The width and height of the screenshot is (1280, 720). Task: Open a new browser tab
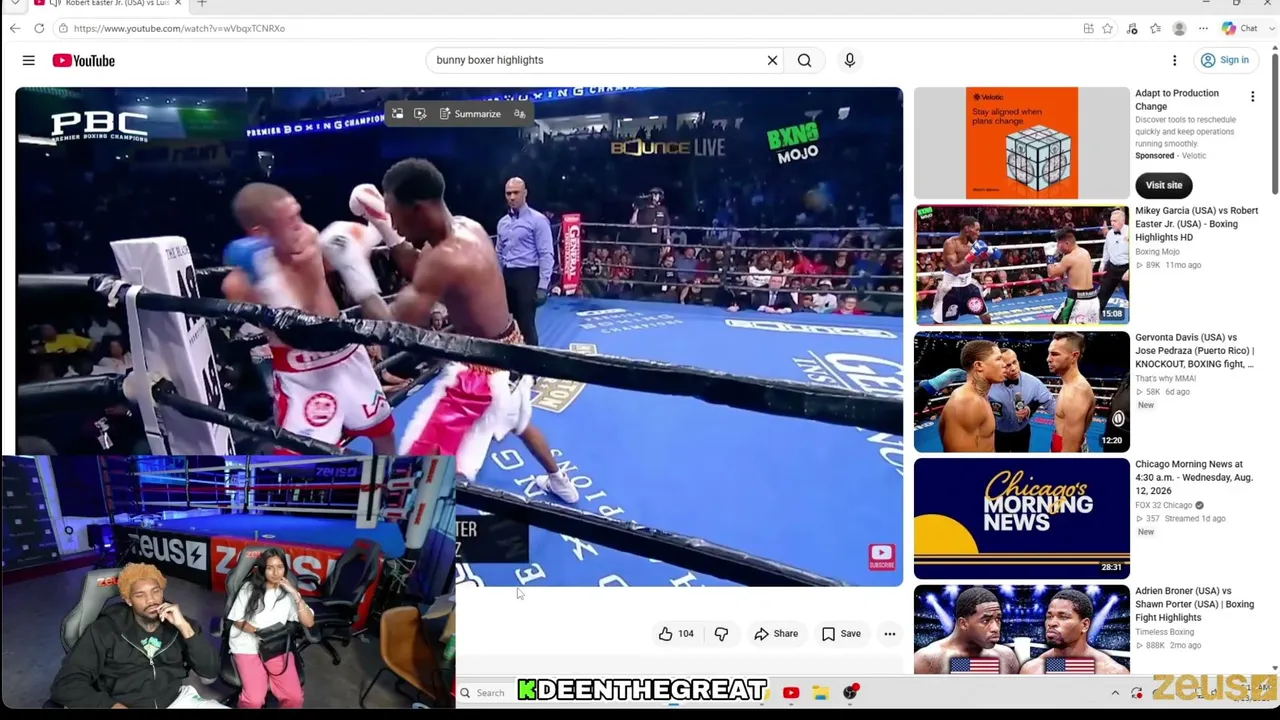[201, 4]
